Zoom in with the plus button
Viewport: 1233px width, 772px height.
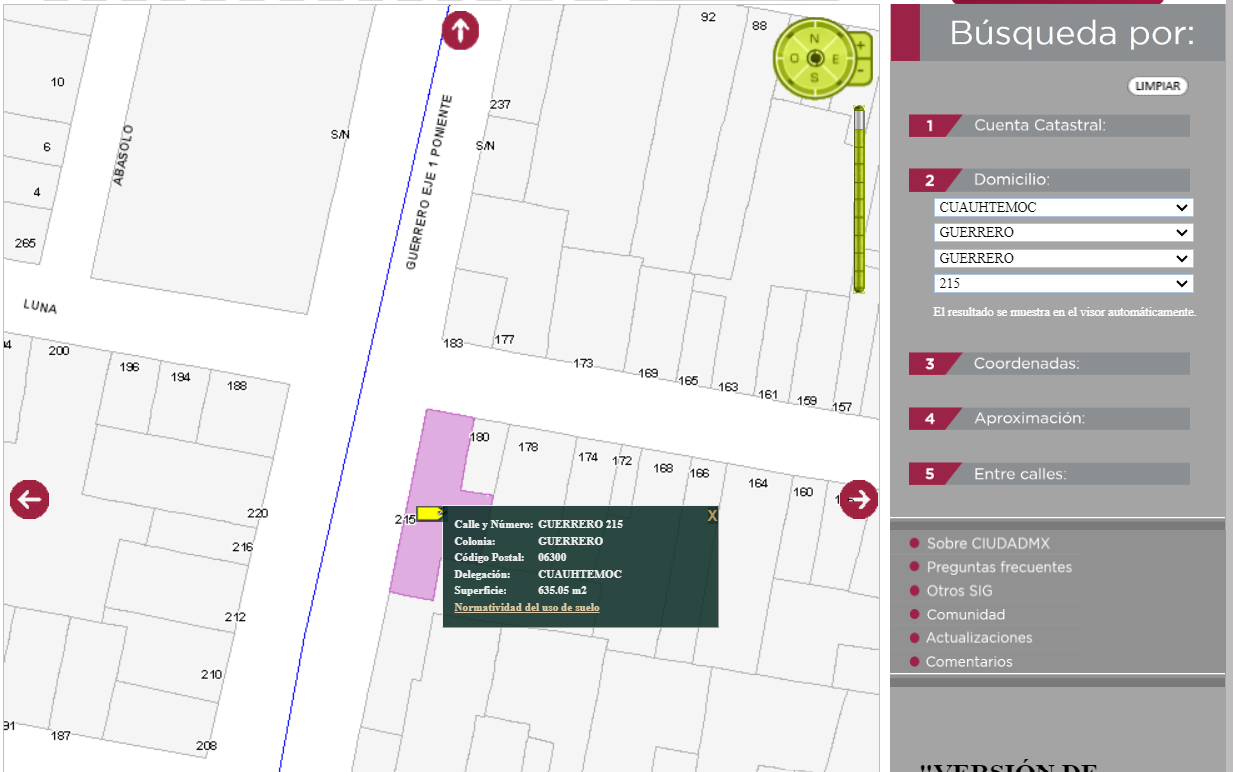click(x=860, y=46)
